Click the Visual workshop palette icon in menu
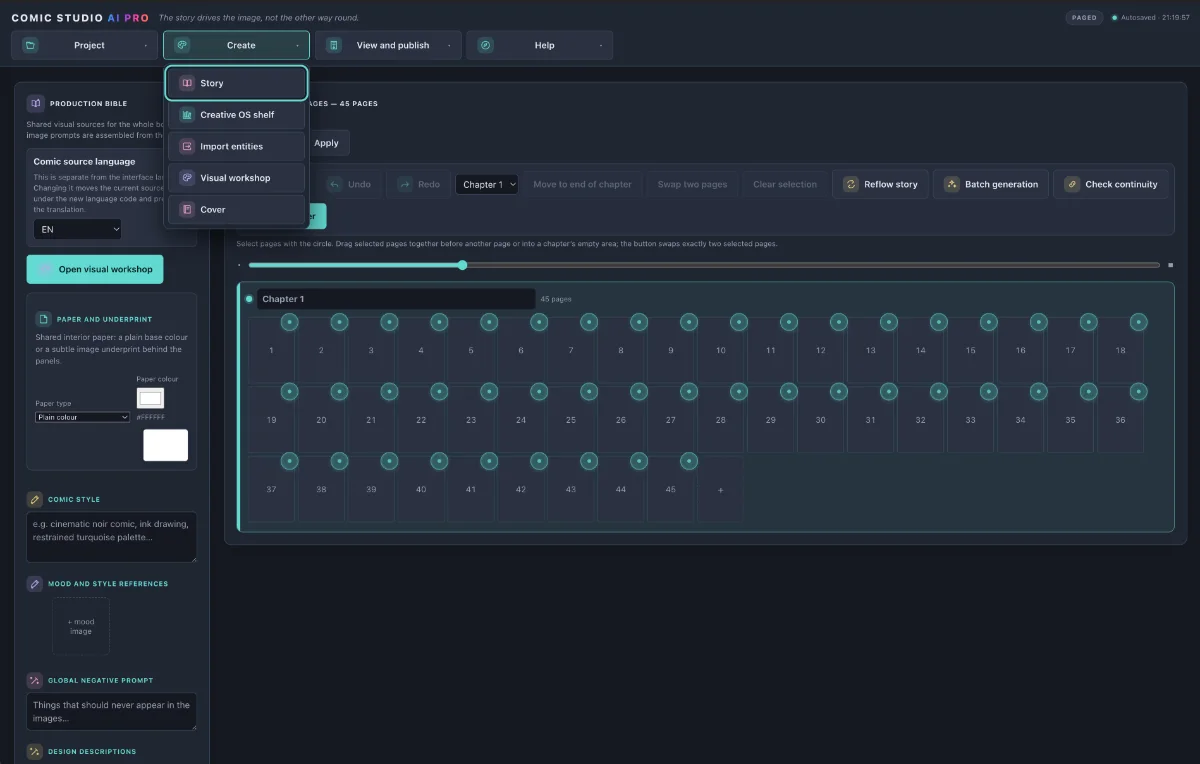The image size is (1200, 764). coord(186,178)
